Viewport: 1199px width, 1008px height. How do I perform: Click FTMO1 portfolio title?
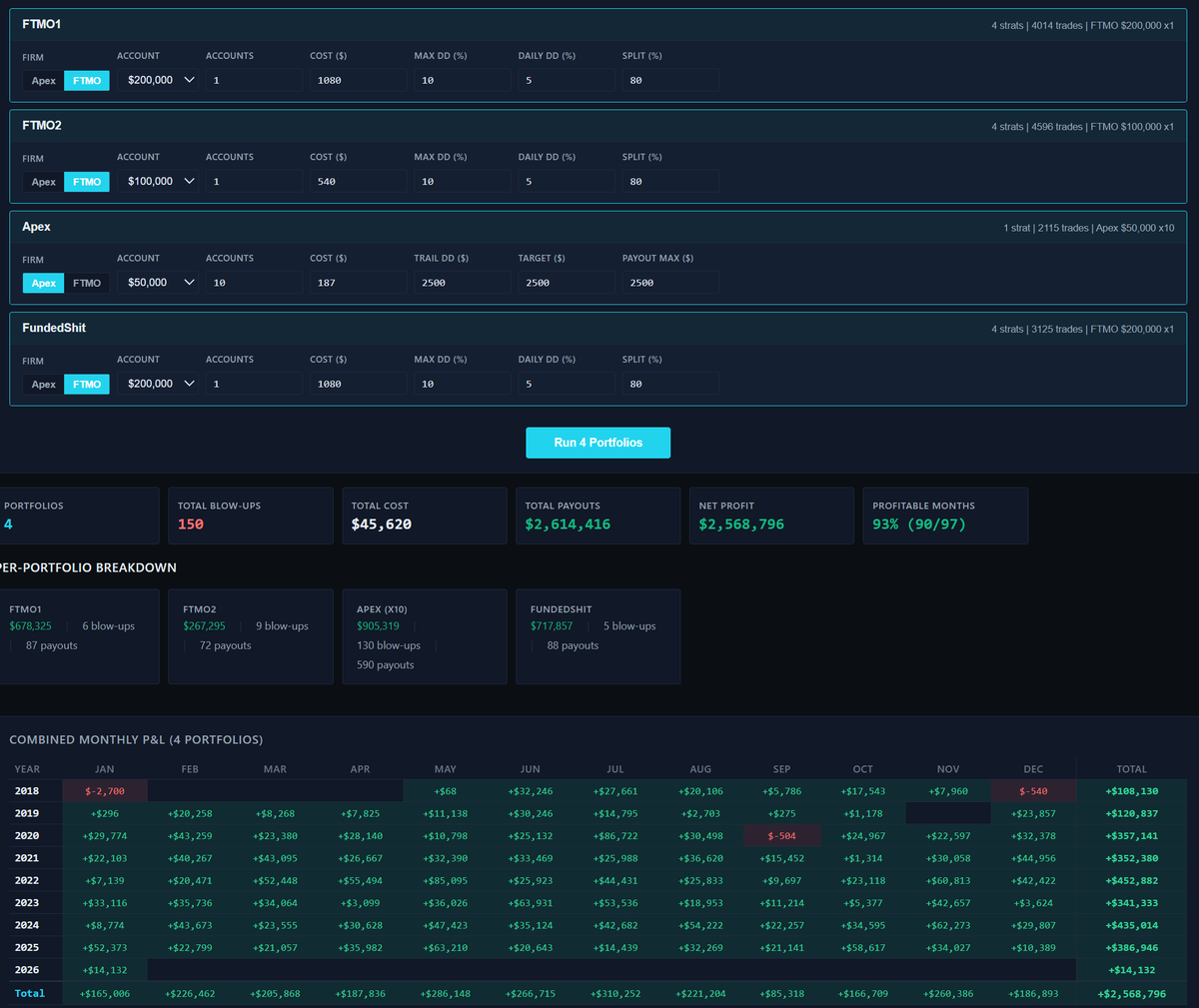point(42,24)
